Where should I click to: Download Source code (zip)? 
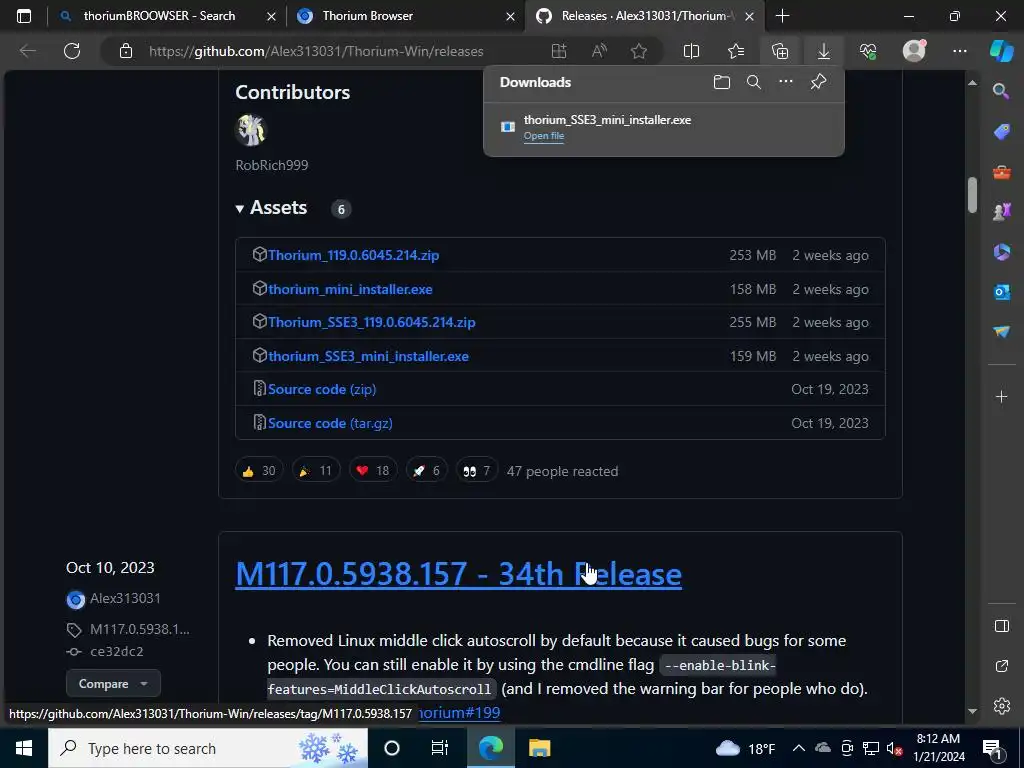click(x=322, y=389)
